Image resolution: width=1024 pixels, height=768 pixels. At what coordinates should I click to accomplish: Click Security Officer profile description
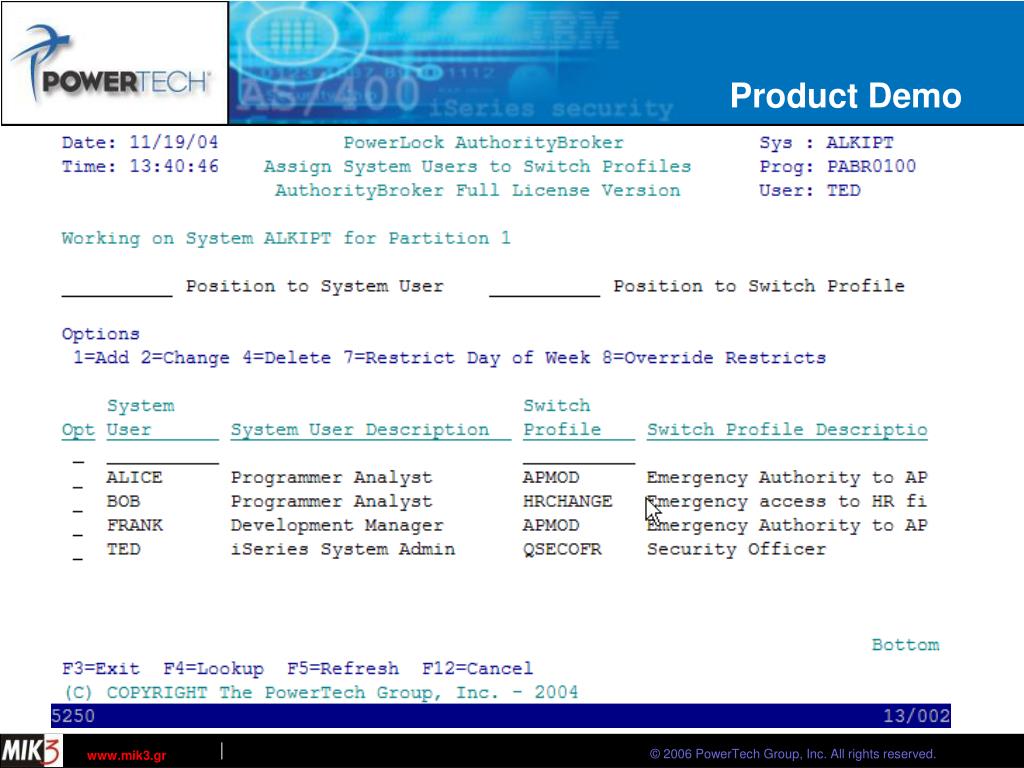(736, 549)
